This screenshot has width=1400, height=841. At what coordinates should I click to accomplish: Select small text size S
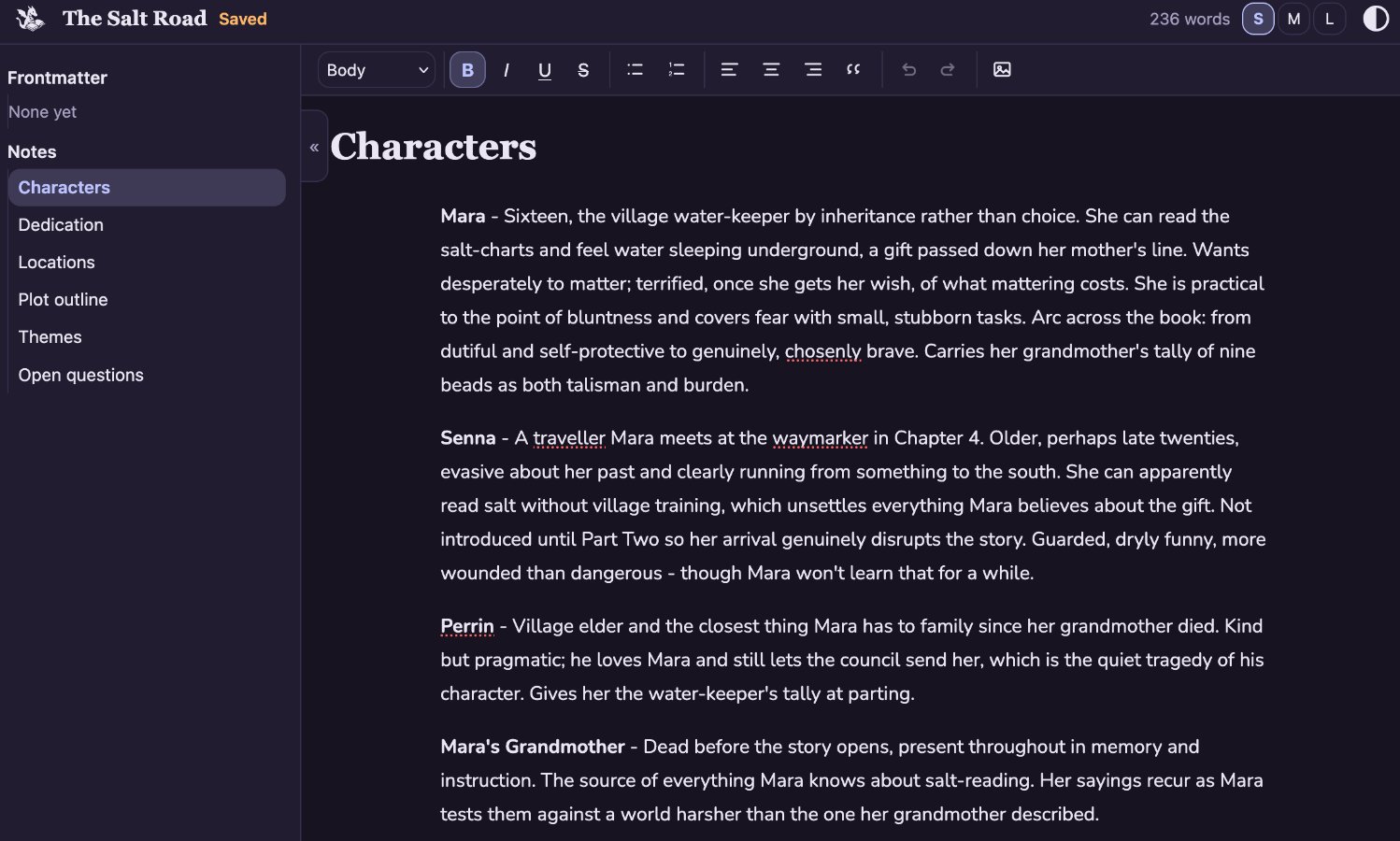(x=1258, y=19)
